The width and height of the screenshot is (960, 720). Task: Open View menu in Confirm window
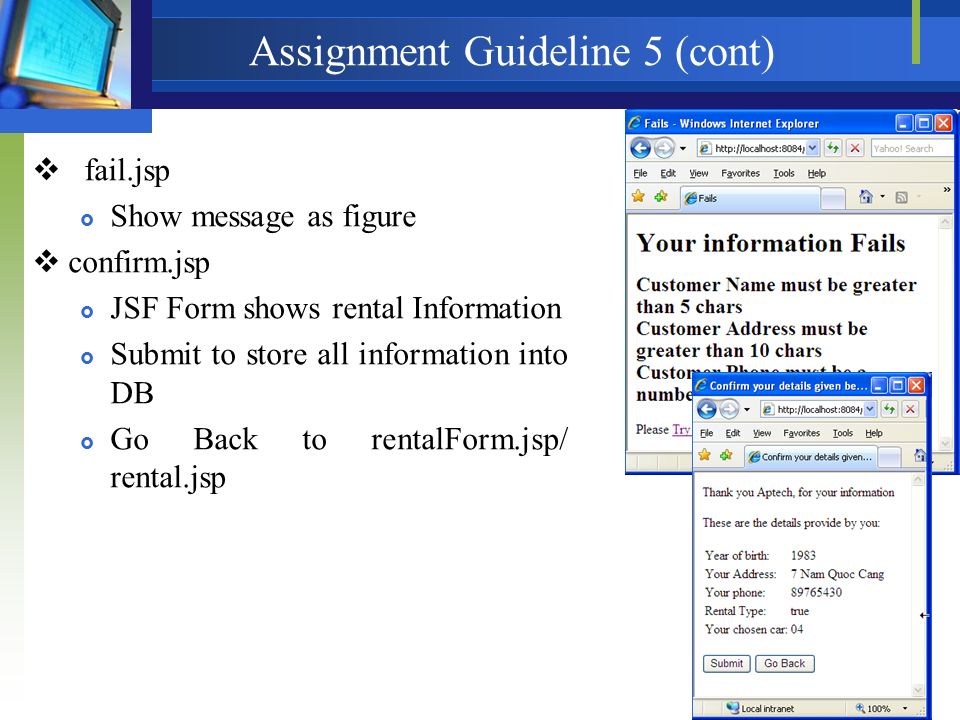click(762, 433)
